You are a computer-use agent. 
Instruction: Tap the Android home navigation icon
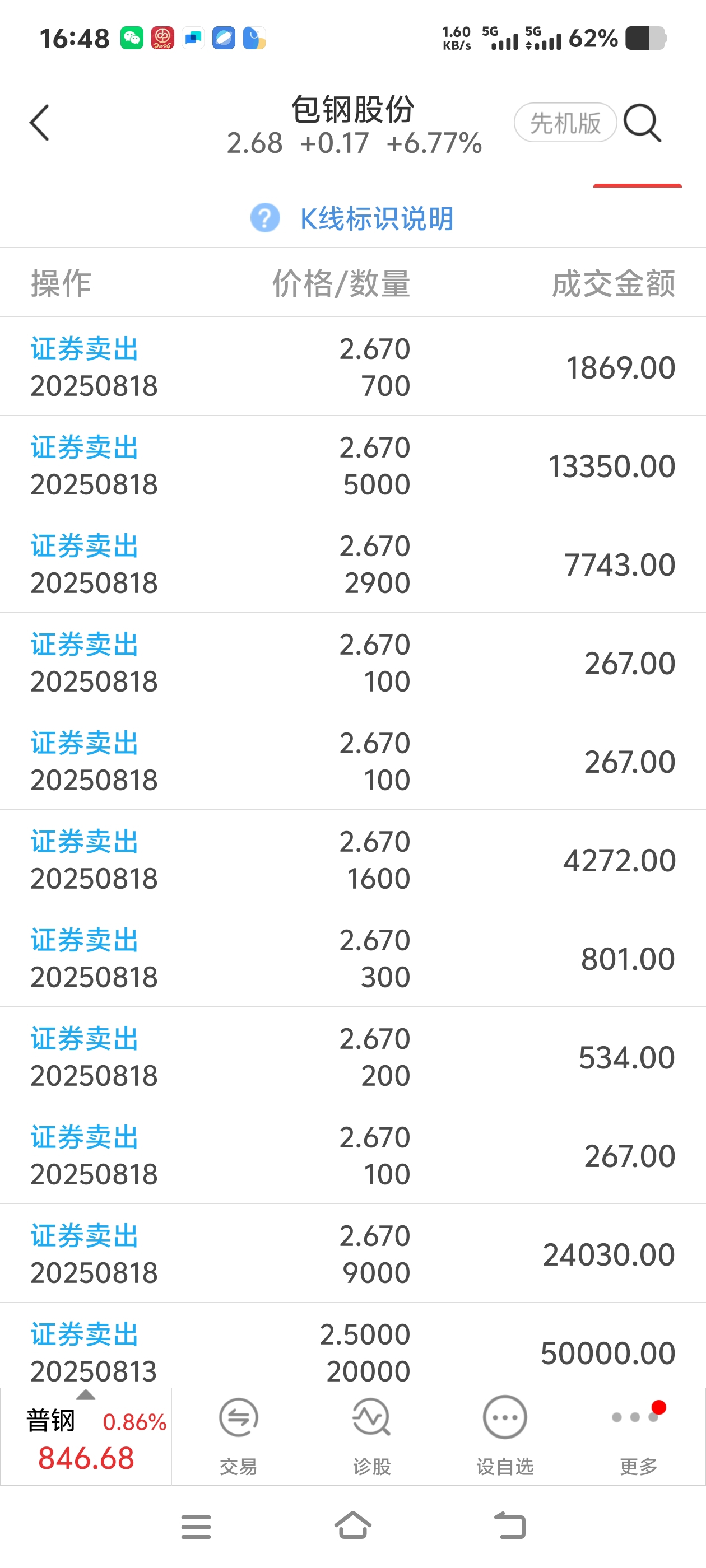(x=352, y=1525)
